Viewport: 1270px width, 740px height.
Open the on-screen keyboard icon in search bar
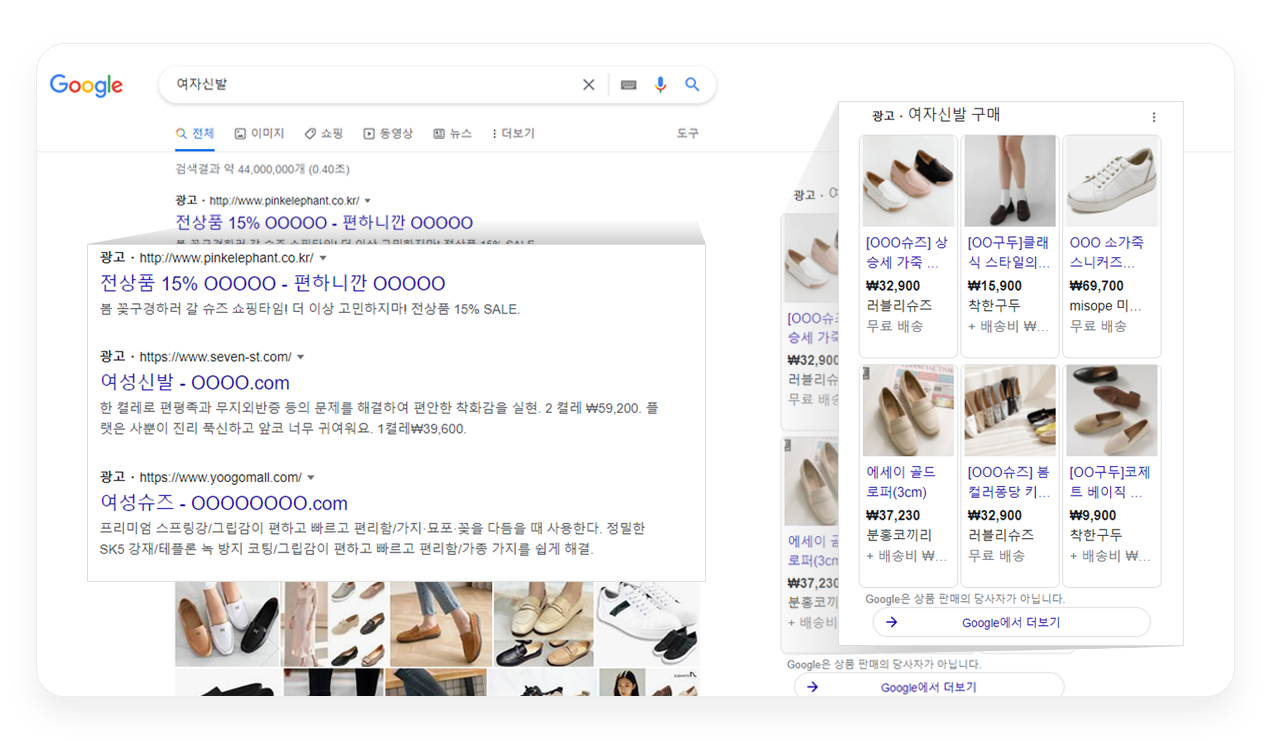[628, 85]
